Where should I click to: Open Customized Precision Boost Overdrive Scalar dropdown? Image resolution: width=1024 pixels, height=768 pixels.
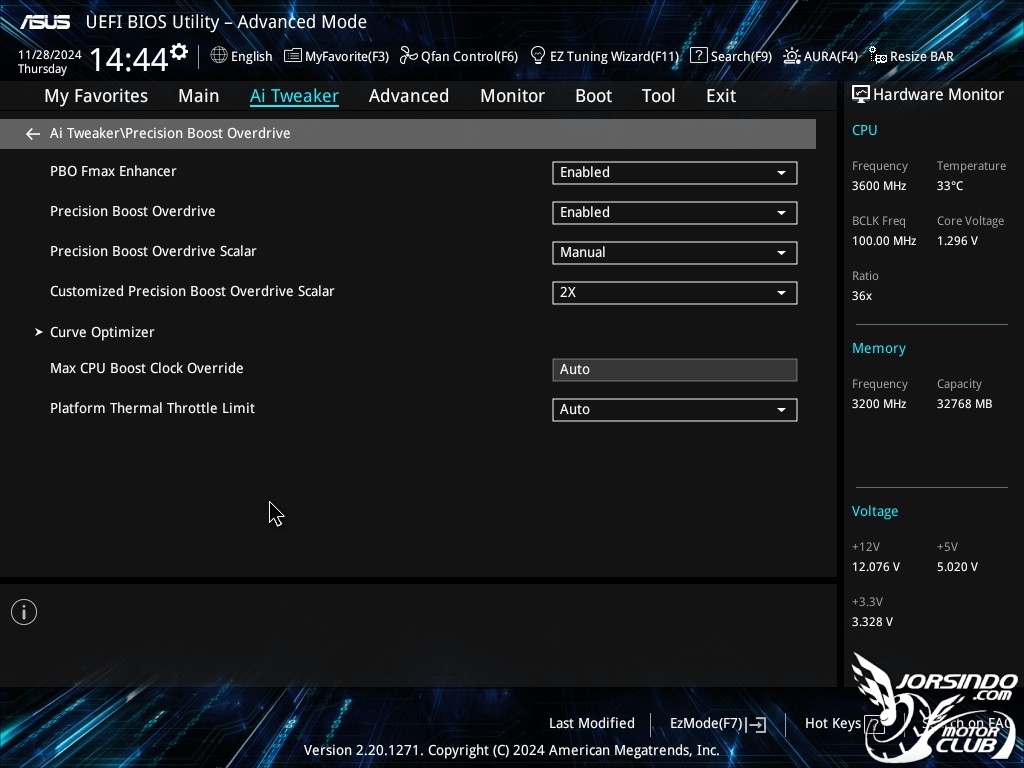pyautogui.click(x=675, y=293)
